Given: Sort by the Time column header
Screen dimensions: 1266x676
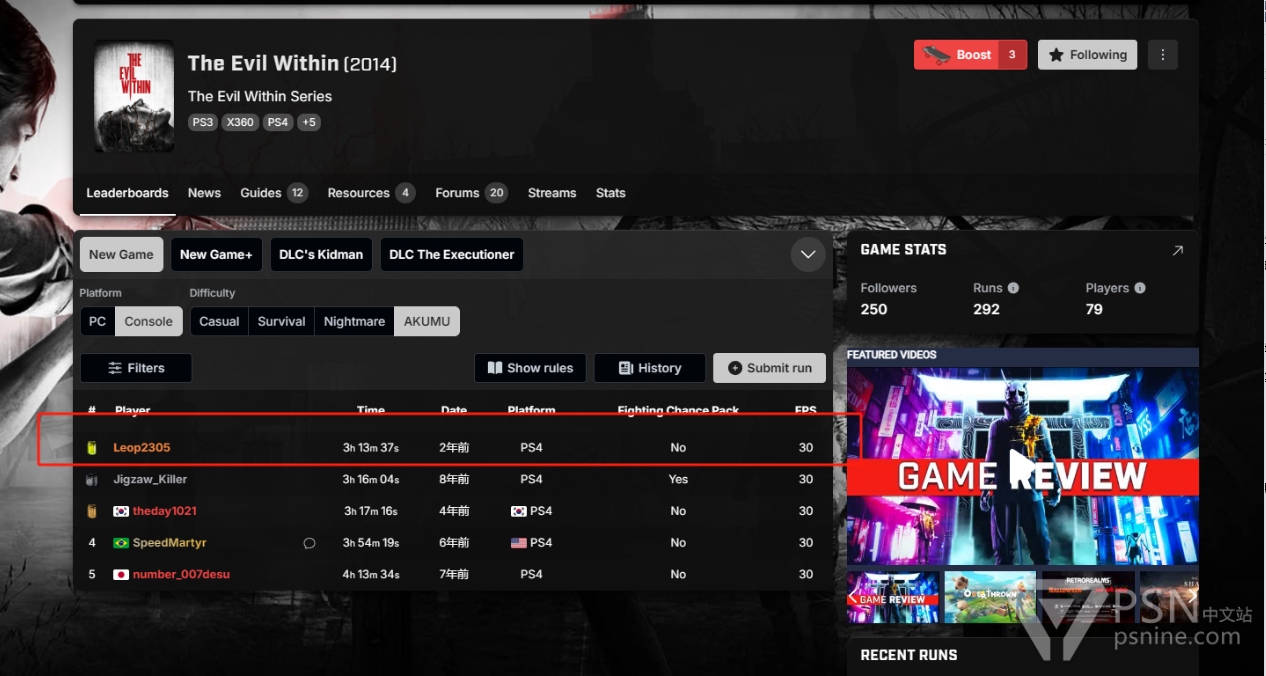Looking at the screenshot, I should pyautogui.click(x=370, y=410).
